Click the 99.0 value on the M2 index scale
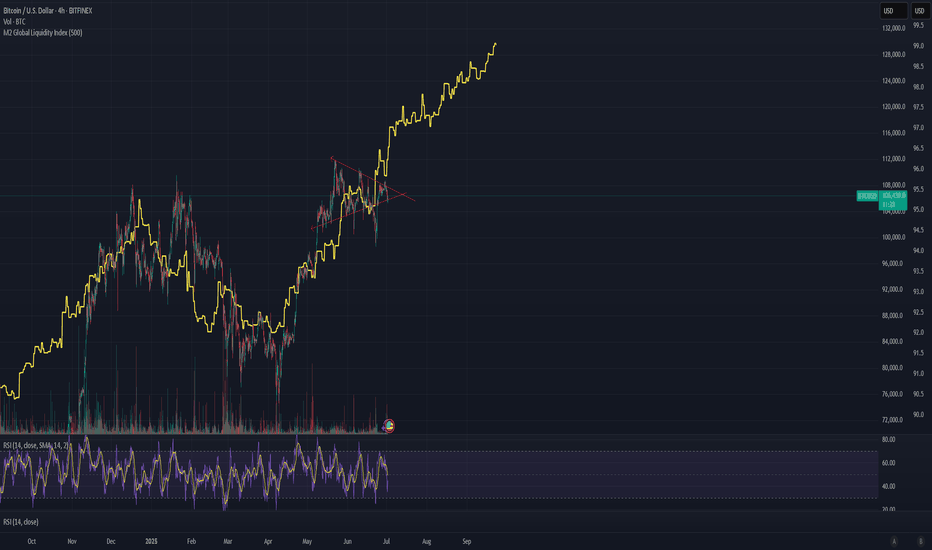Viewport: 932px width, 550px height. coord(918,46)
